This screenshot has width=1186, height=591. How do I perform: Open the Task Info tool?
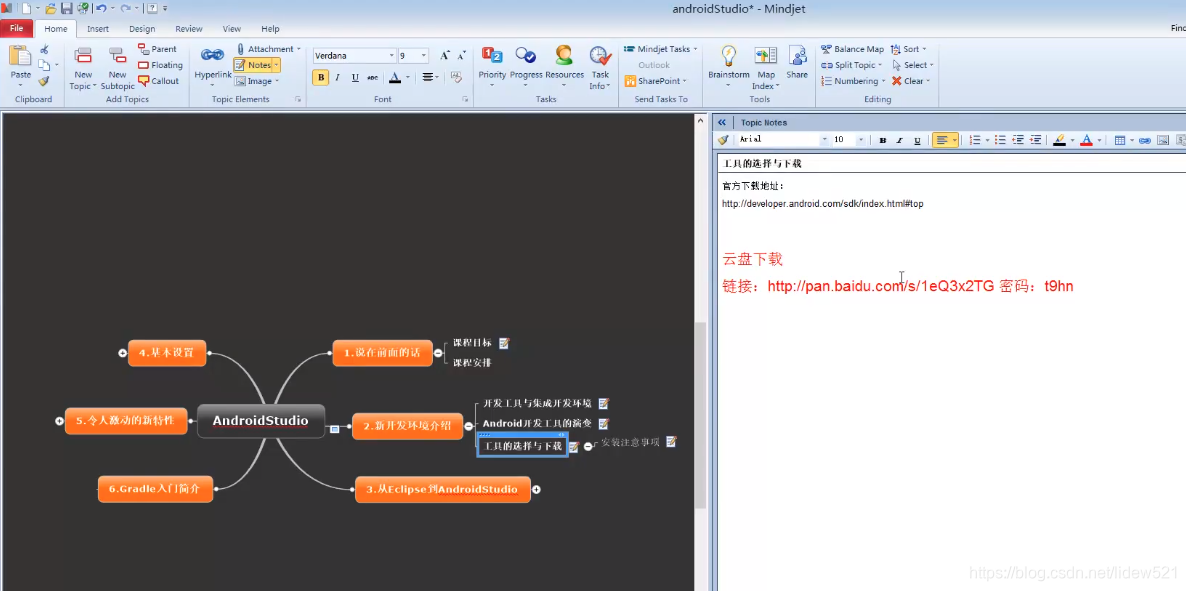click(x=601, y=67)
